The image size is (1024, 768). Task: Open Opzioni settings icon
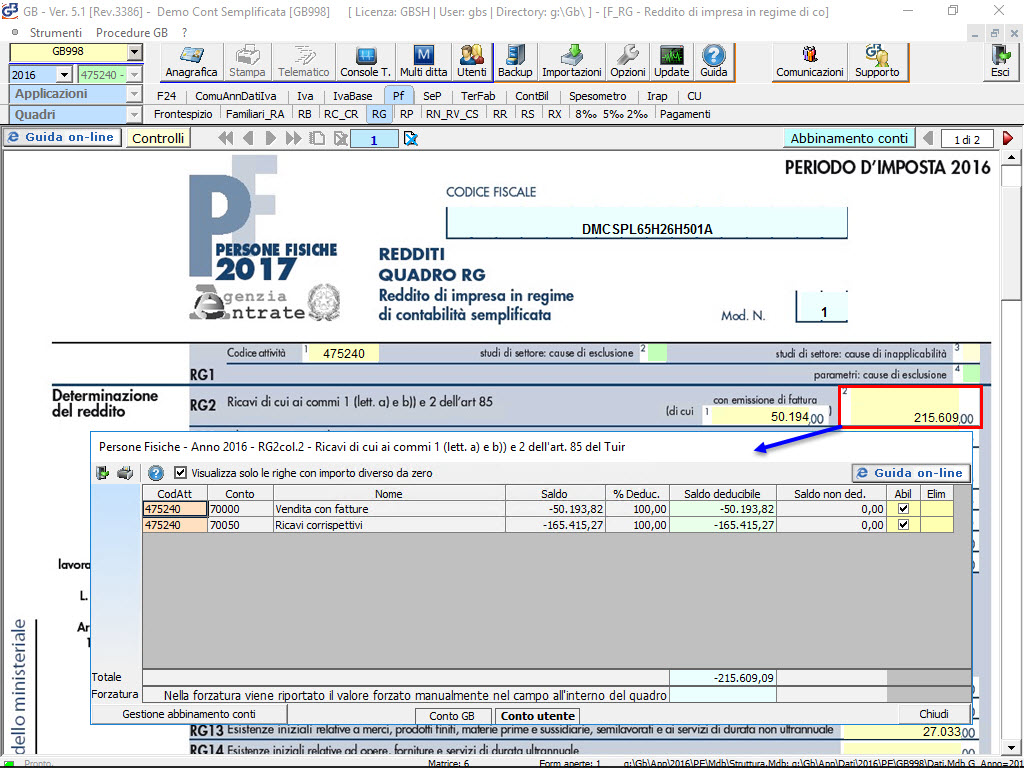point(628,63)
